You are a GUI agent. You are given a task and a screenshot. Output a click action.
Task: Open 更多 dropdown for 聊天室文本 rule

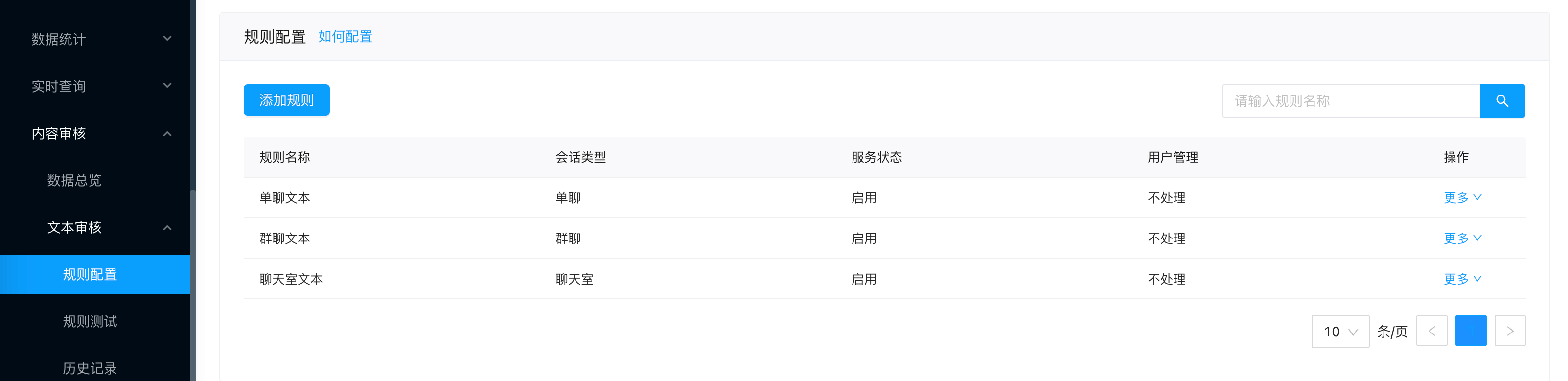[x=1462, y=279]
